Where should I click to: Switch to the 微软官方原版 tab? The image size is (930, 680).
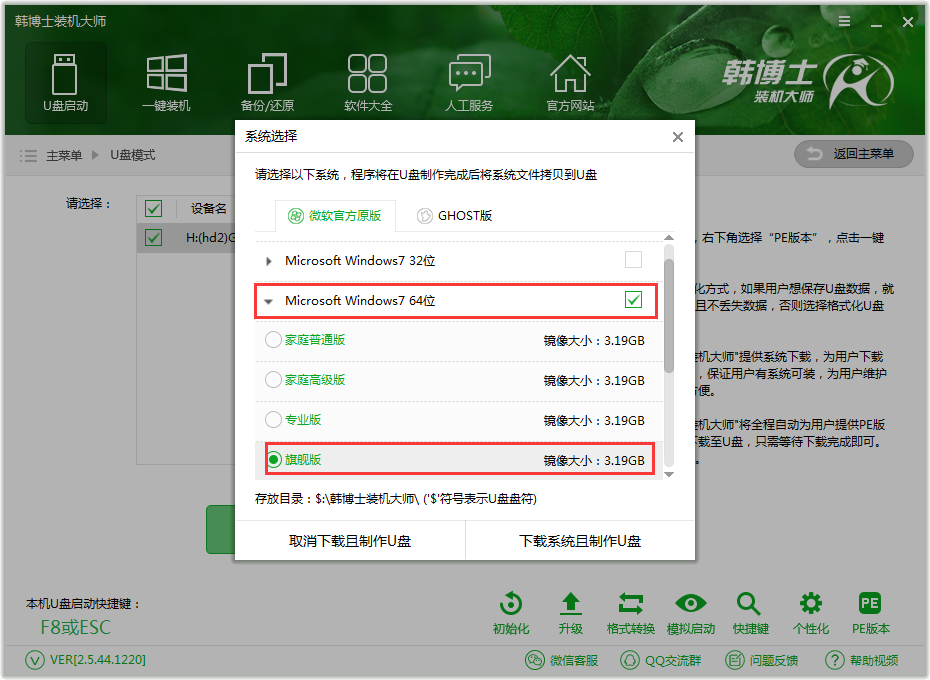click(335, 215)
